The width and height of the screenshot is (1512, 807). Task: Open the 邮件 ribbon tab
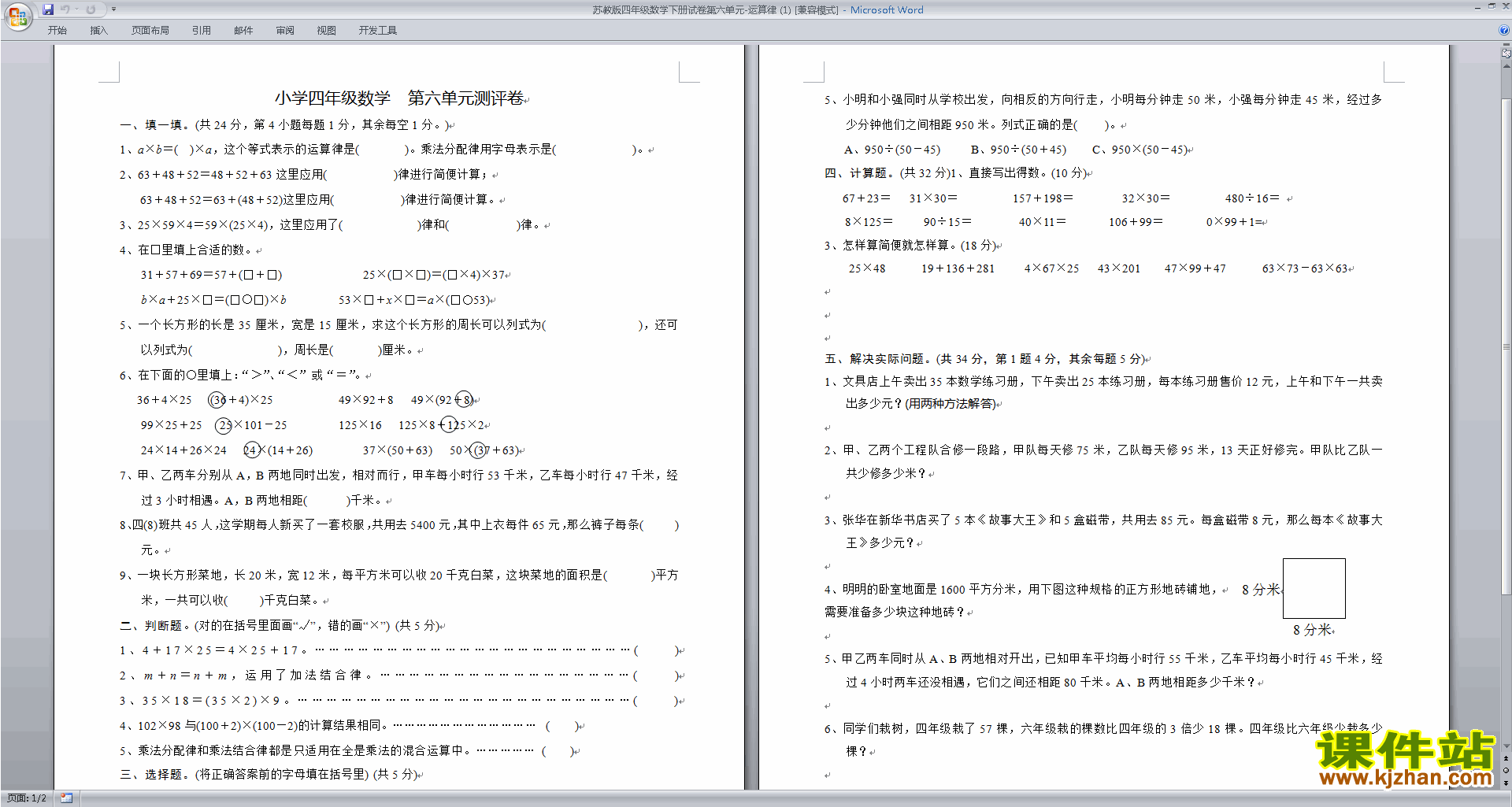(x=243, y=31)
